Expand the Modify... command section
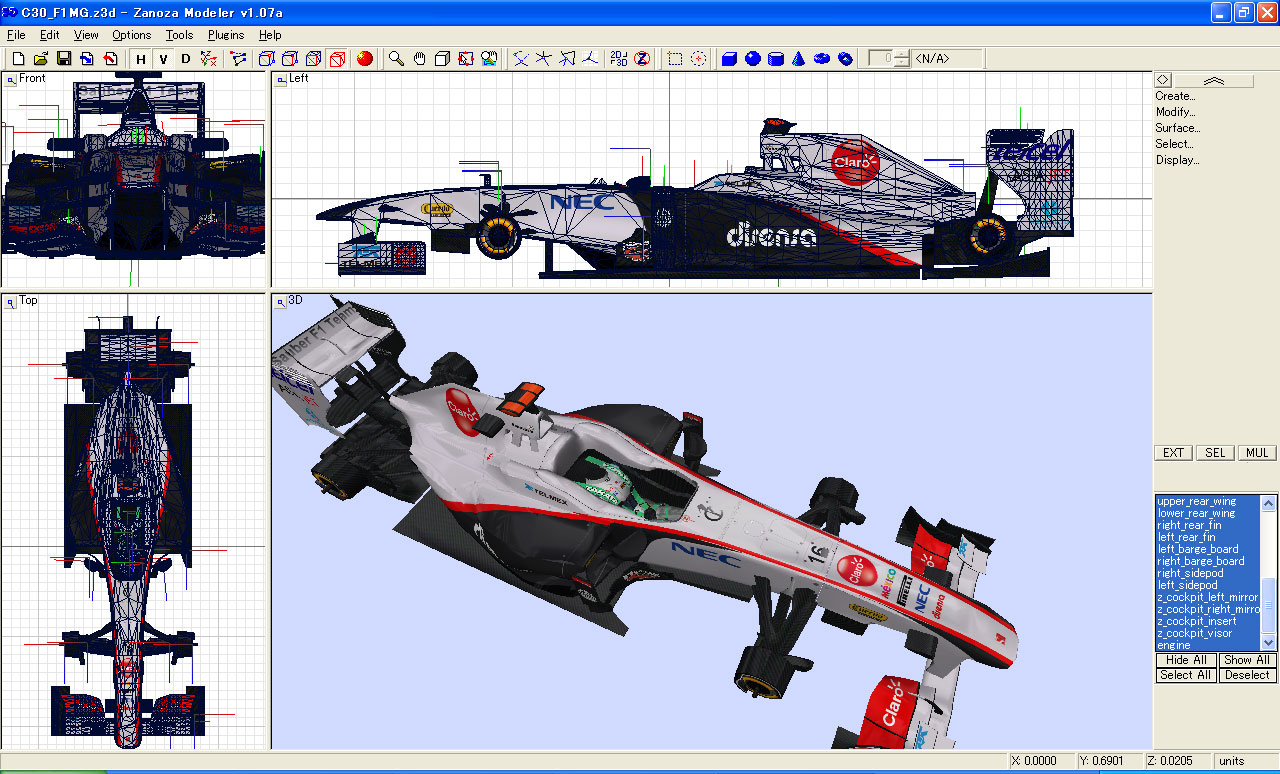 [x=1175, y=112]
